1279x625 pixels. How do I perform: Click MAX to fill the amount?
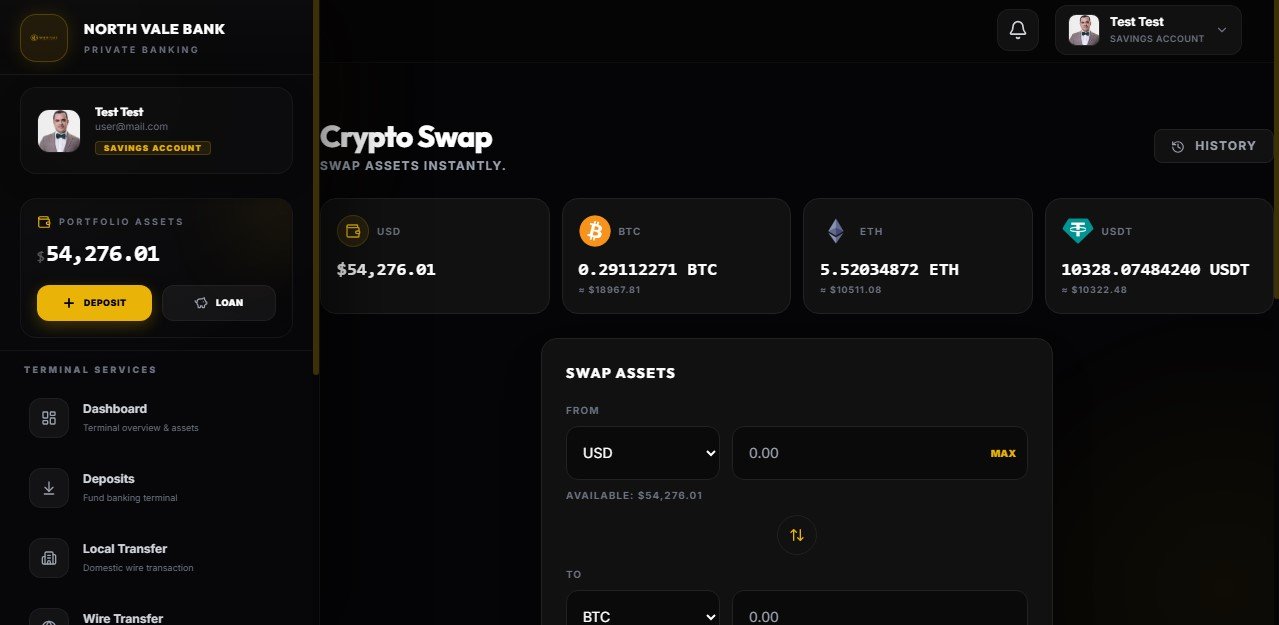click(x=1003, y=453)
